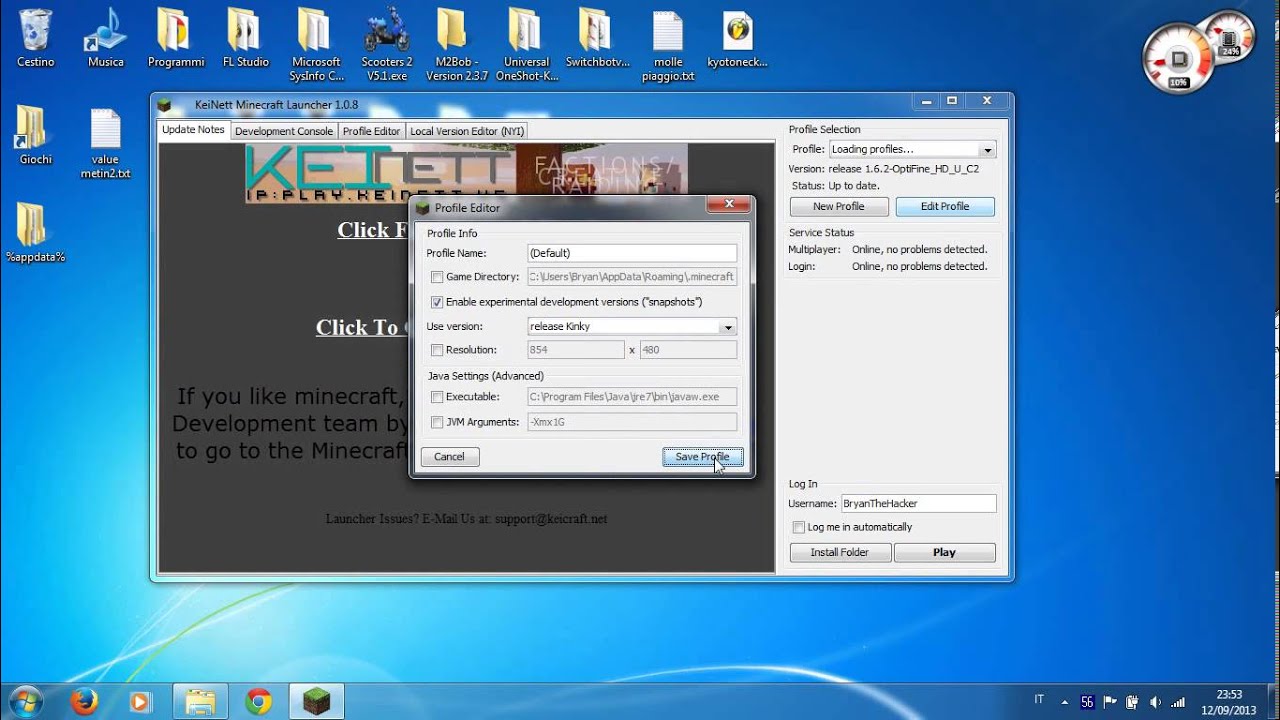The width and height of the screenshot is (1280, 720).
Task: Click the JVM Arguments text field
Action: point(632,422)
